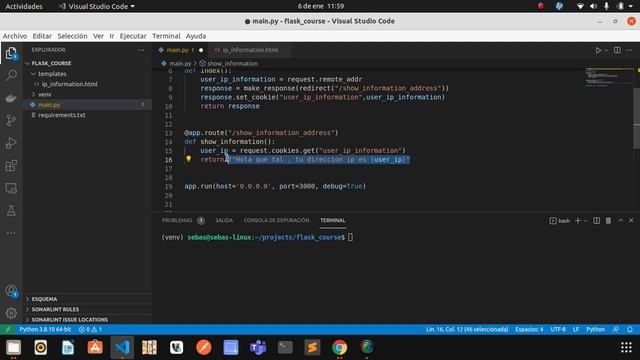Image resolution: width=640 pixels, height=360 pixels.
Task: Open Explorer views and more actions menu
Action: (141, 50)
